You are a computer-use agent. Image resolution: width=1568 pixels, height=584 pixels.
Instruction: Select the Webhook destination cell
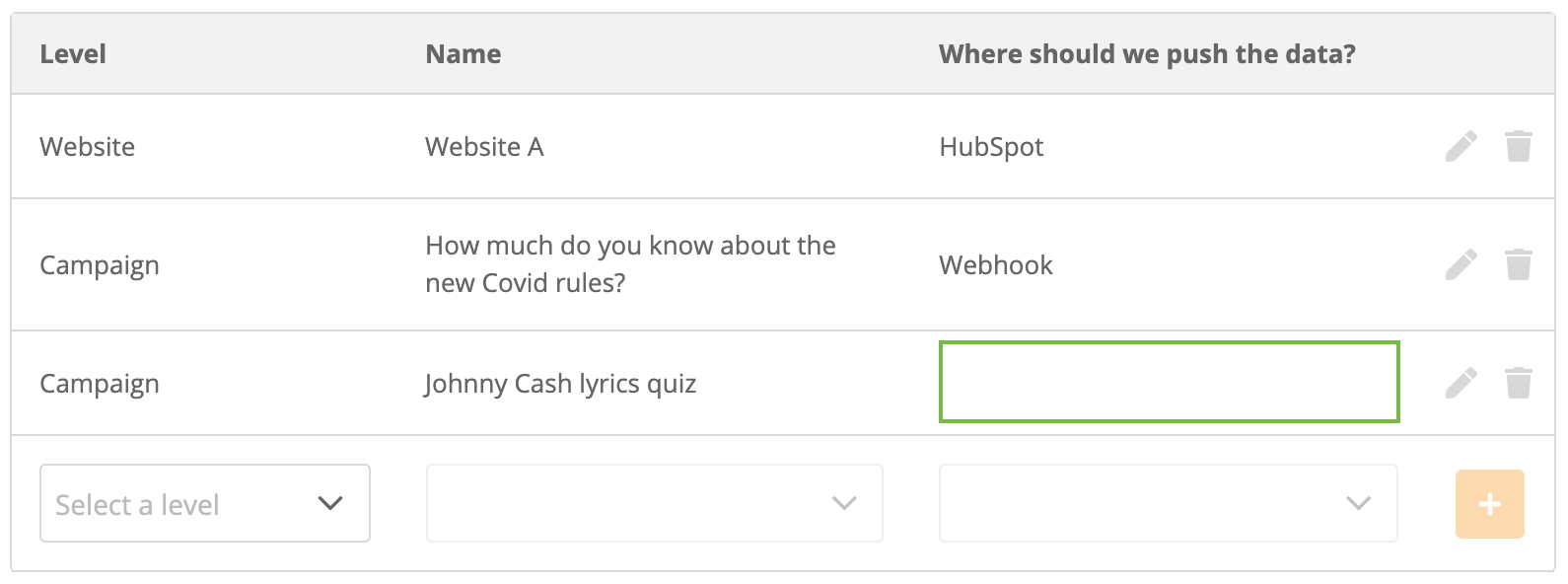coord(996,264)
